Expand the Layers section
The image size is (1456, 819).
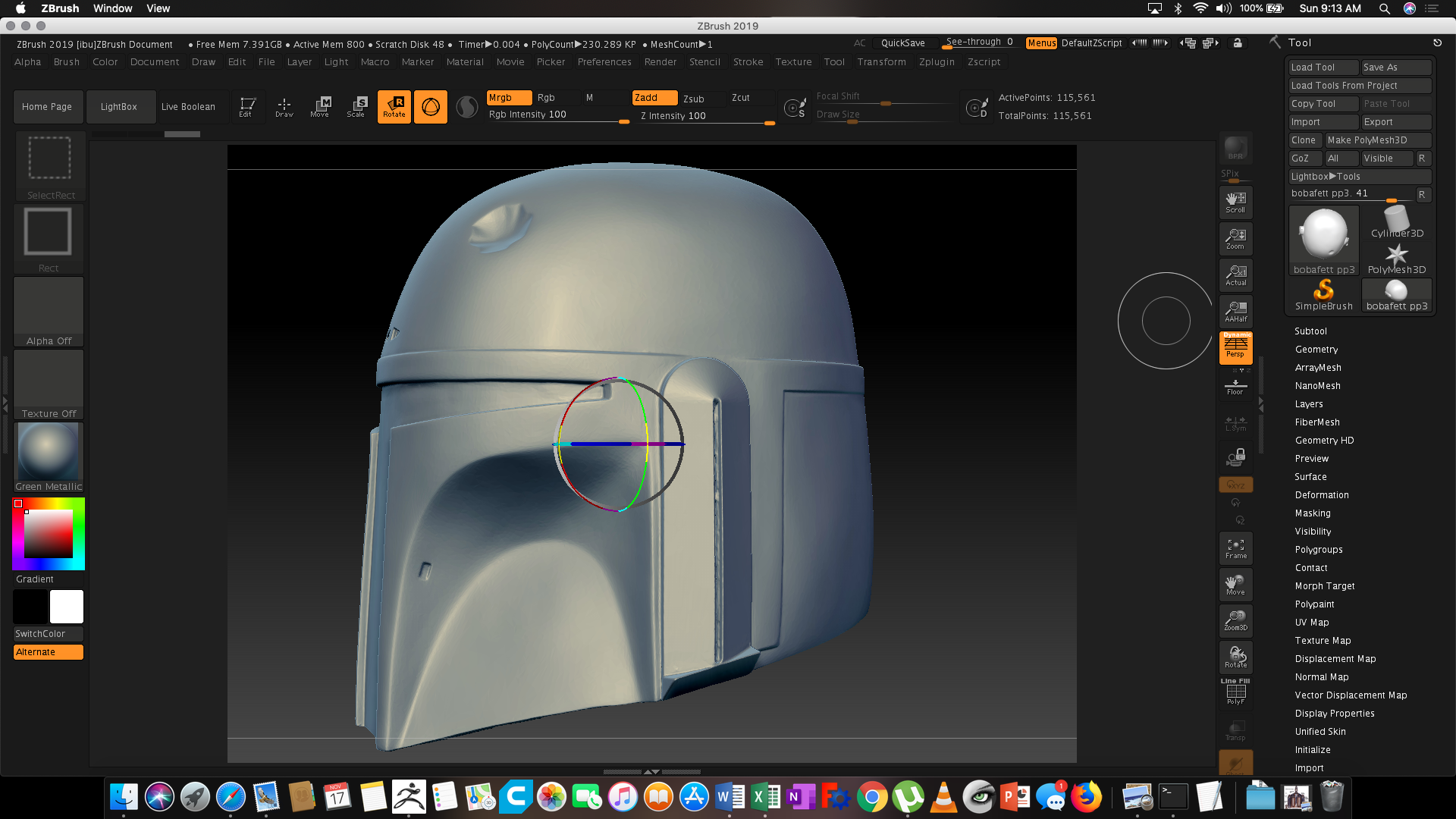(x=1309, y=404)
